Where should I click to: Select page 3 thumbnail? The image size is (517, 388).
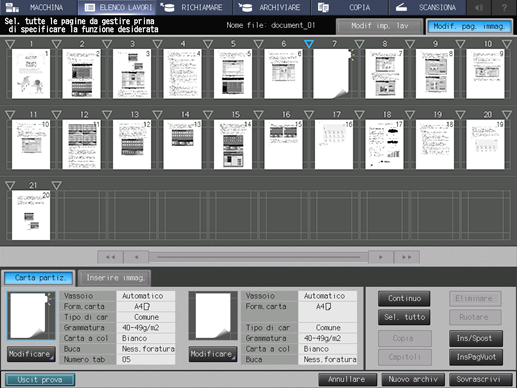[132, 74]
